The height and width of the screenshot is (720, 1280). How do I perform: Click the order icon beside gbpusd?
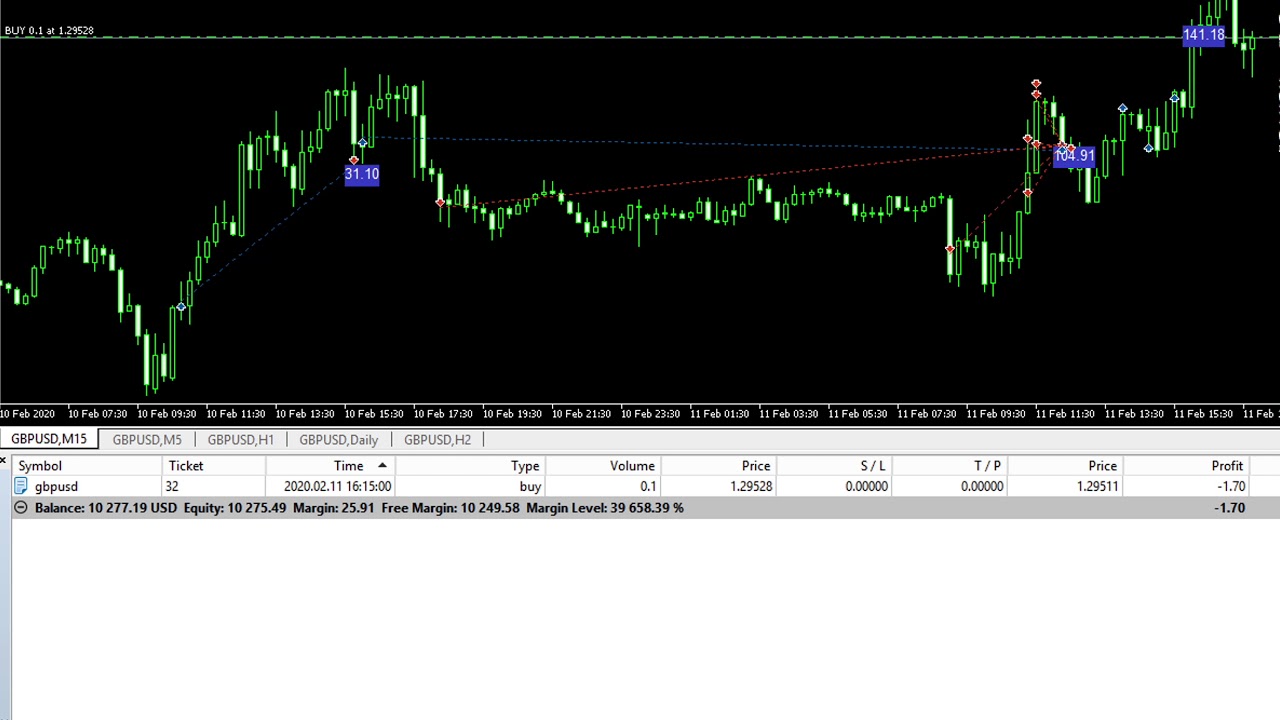pyautogui.click(x=21, y=487)
